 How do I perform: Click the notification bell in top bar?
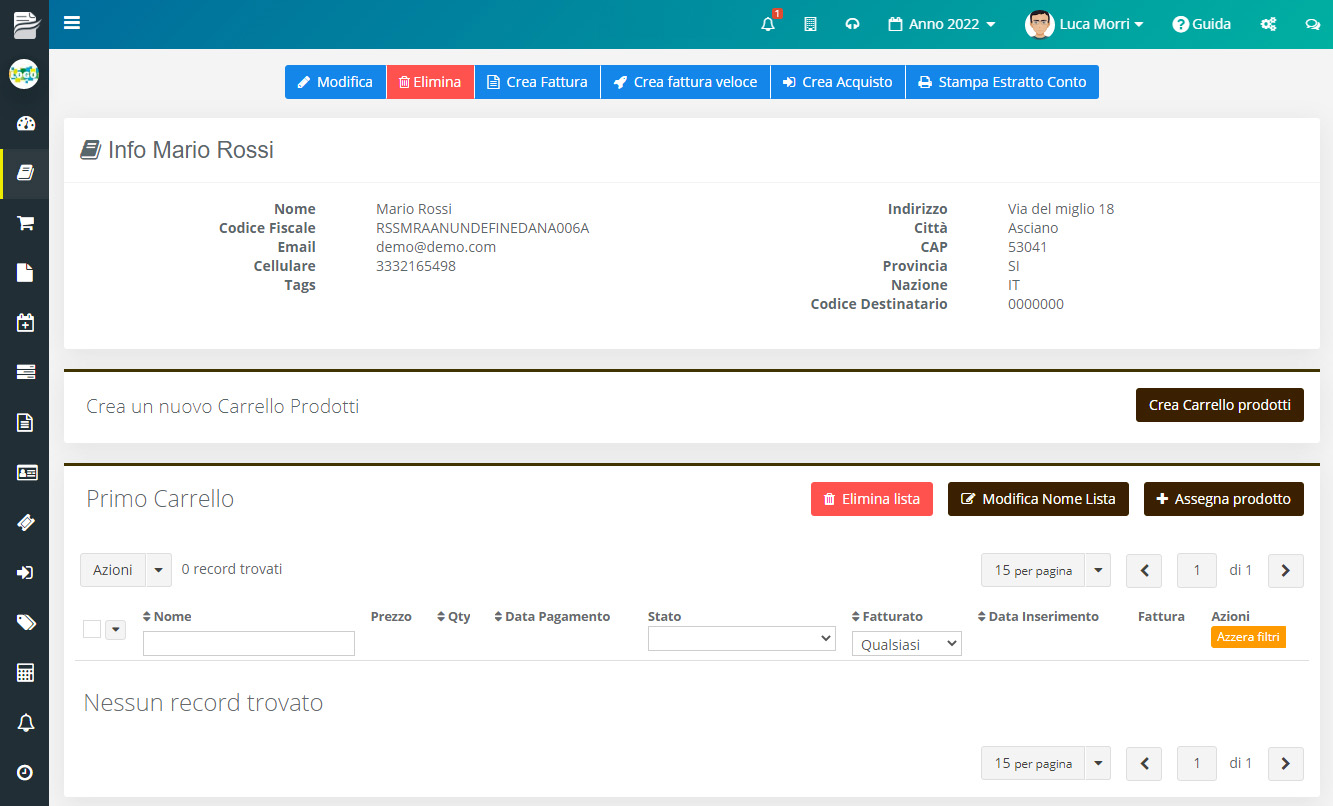(x=768, y=24)
